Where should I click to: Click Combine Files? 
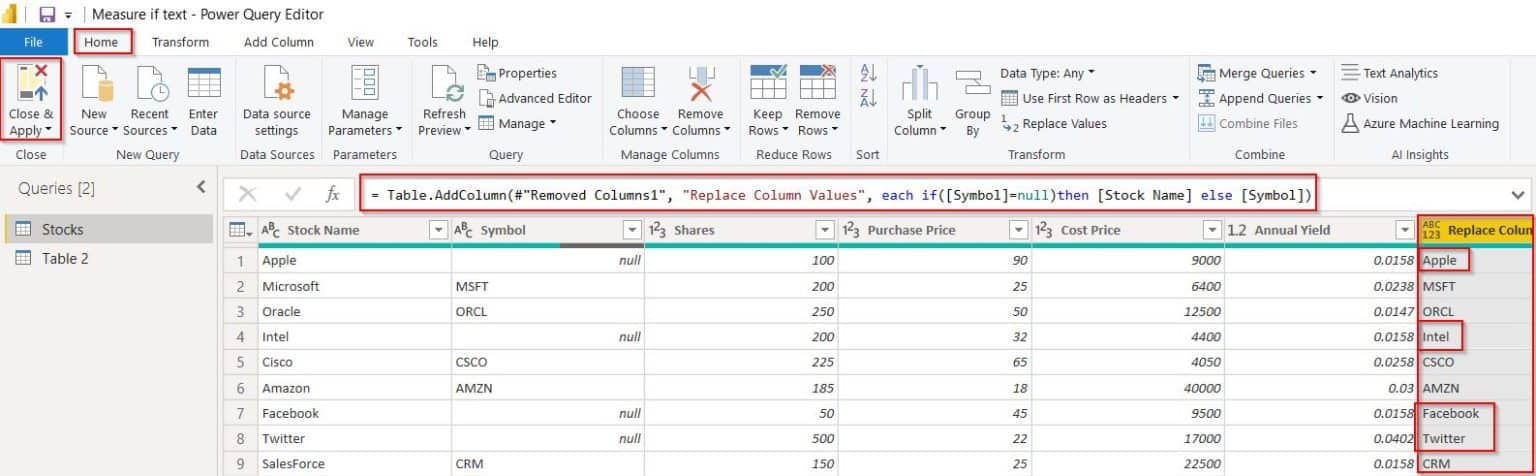pos(1247,123)
